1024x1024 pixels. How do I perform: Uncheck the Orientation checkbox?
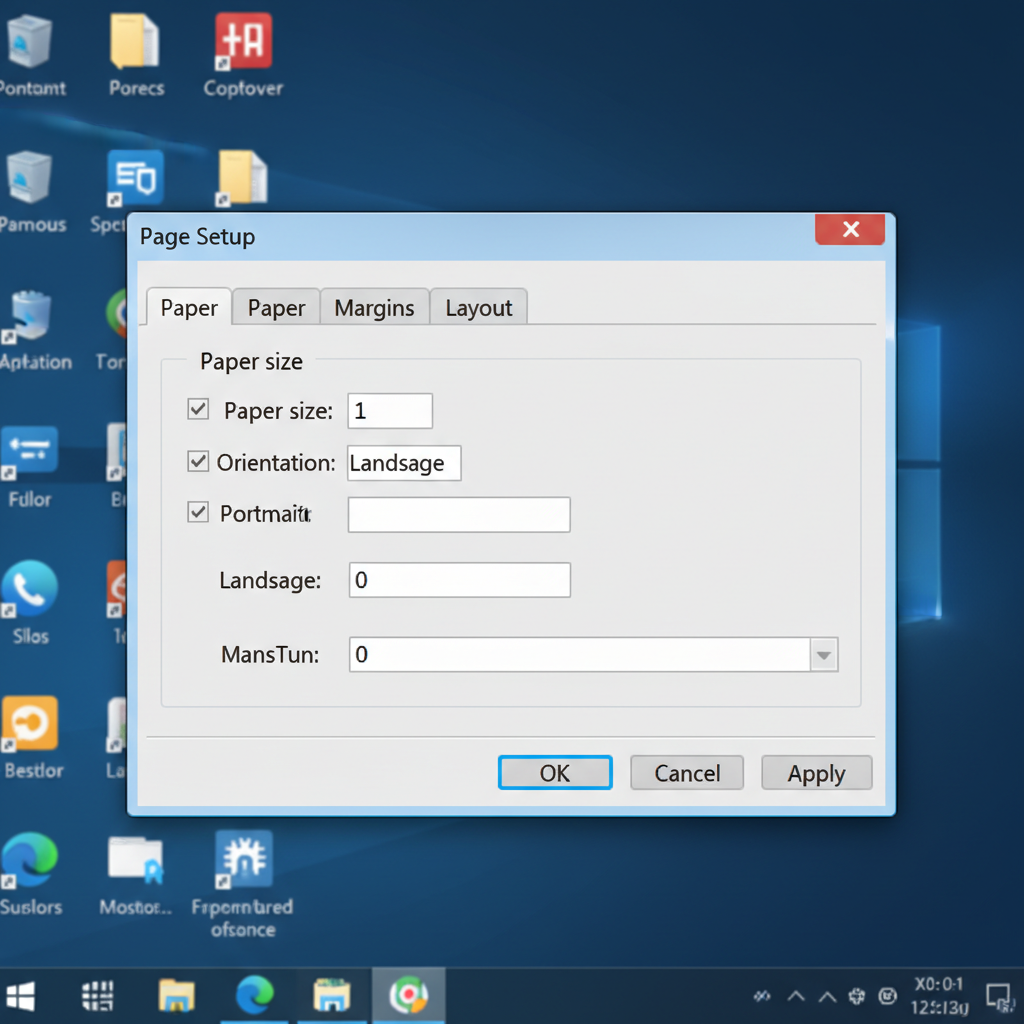(x=198, y=461)
